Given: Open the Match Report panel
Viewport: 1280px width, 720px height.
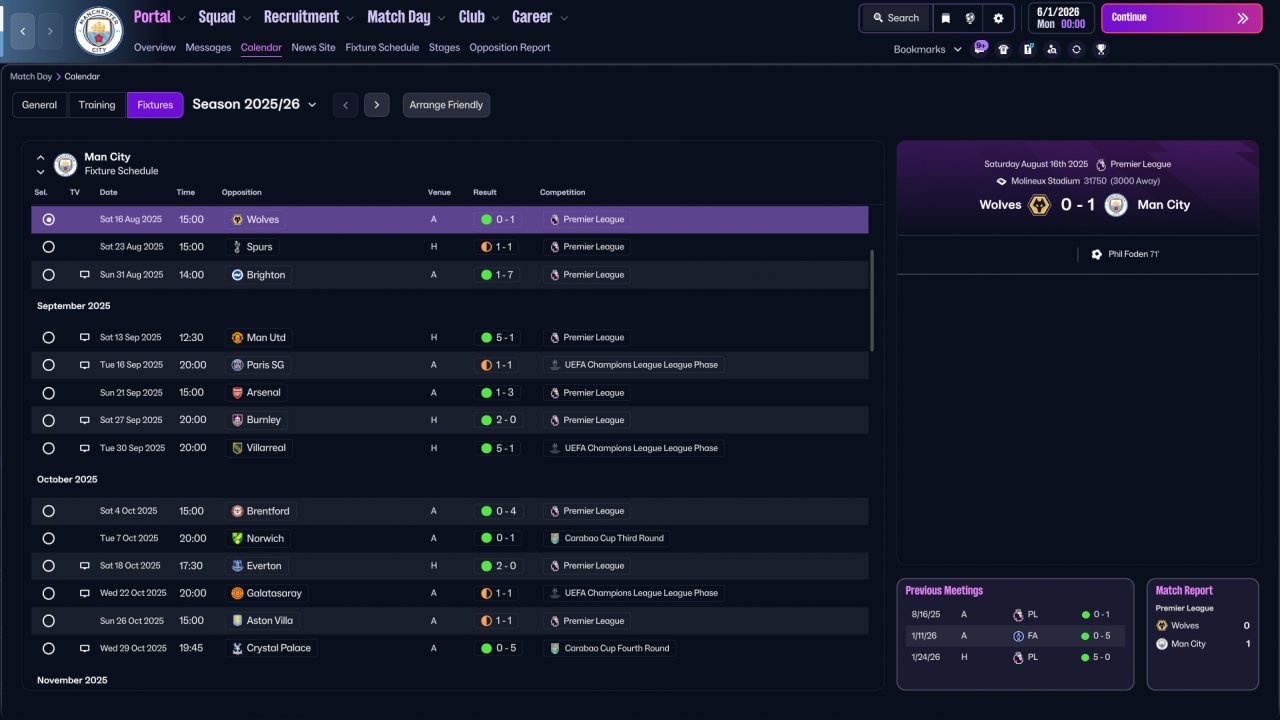Looking at the screenshot, I should (x=1202, y=634).
